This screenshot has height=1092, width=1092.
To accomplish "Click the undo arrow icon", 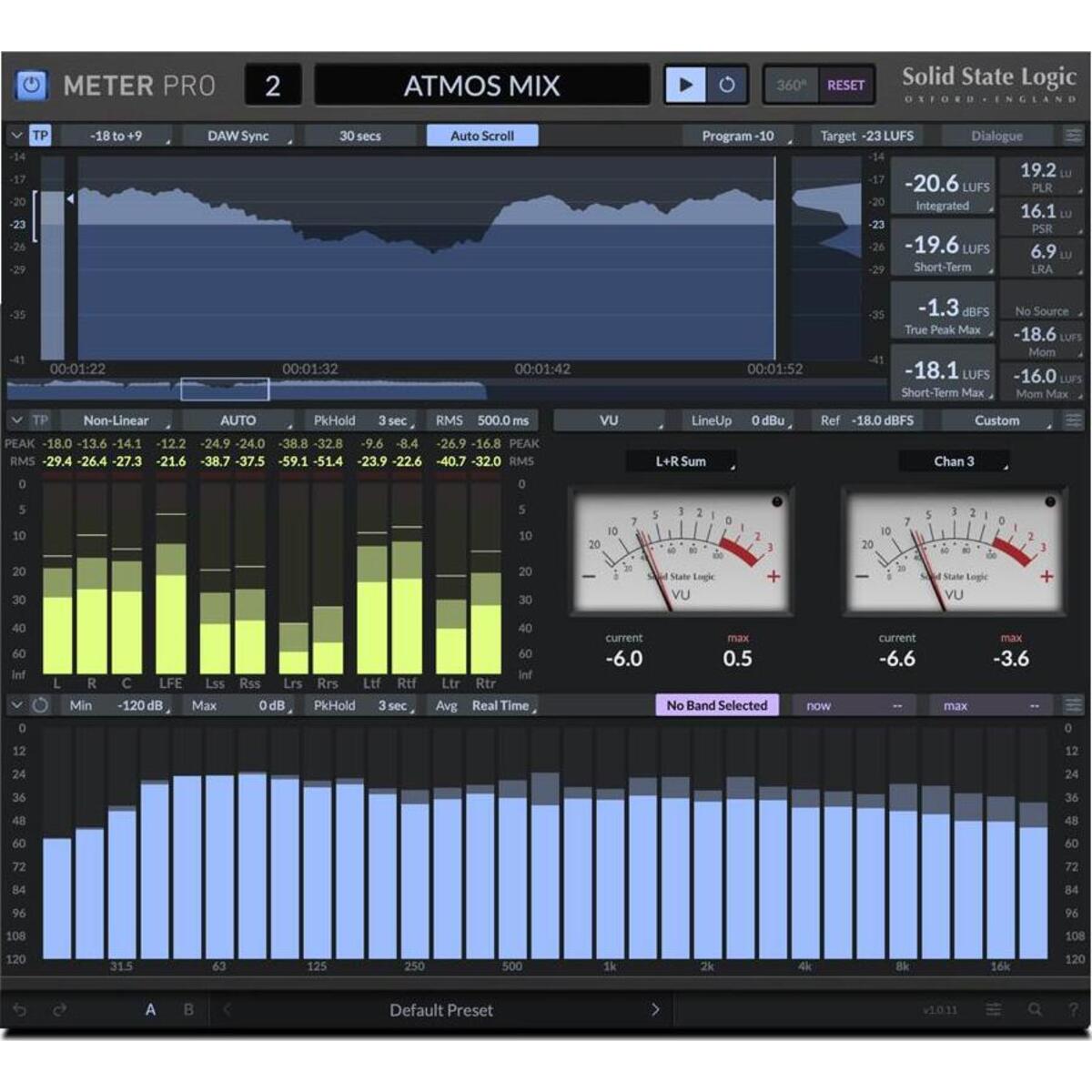I will coord(20,1010).
